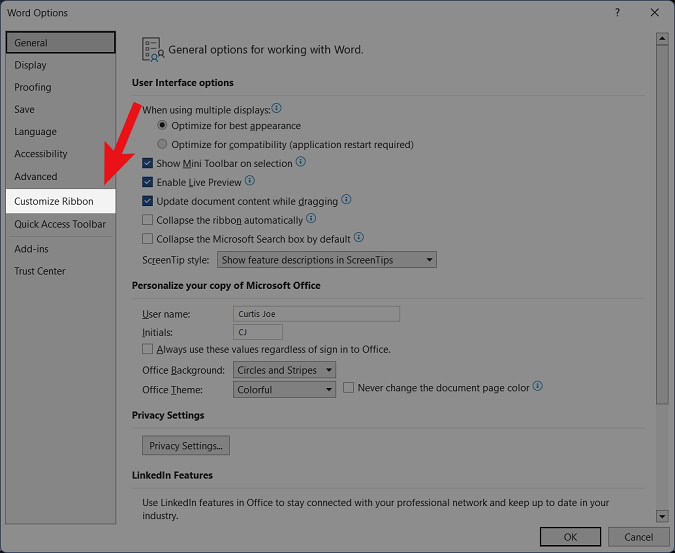
Task: Open the Add-ins category
Action: click(x=61, y=249)
